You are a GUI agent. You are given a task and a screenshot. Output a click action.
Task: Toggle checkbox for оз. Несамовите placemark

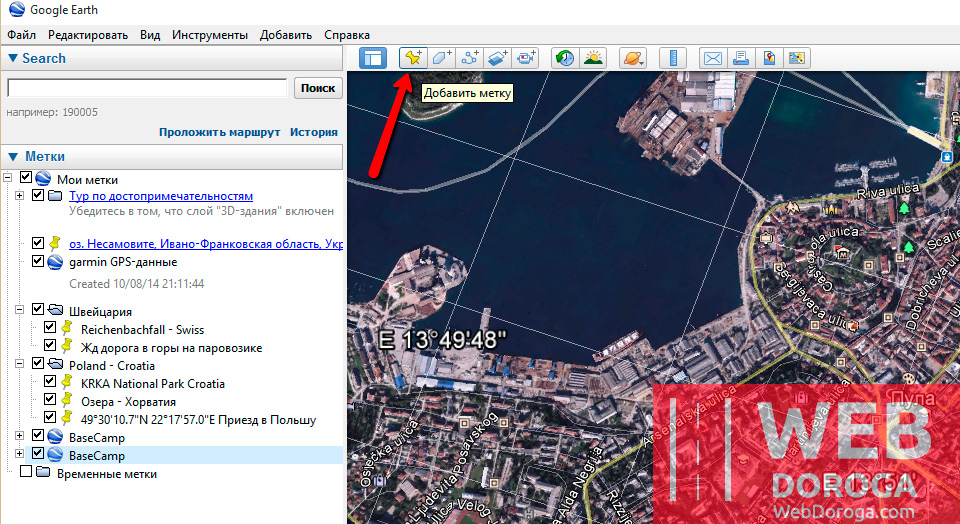point(38,242)
